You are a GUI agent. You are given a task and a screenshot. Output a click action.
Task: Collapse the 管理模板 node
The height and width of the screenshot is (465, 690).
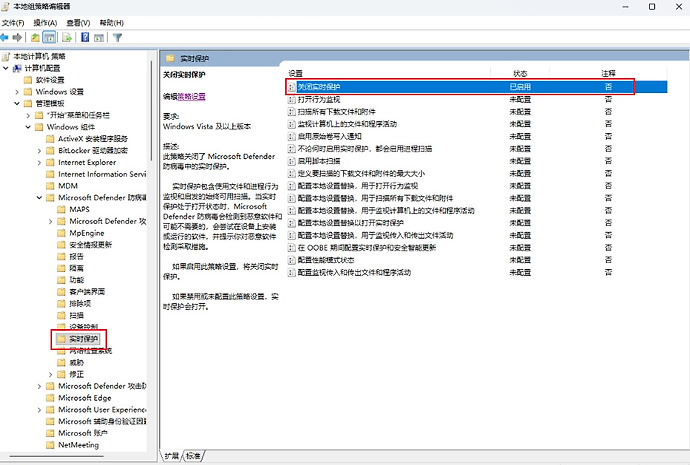17,103
